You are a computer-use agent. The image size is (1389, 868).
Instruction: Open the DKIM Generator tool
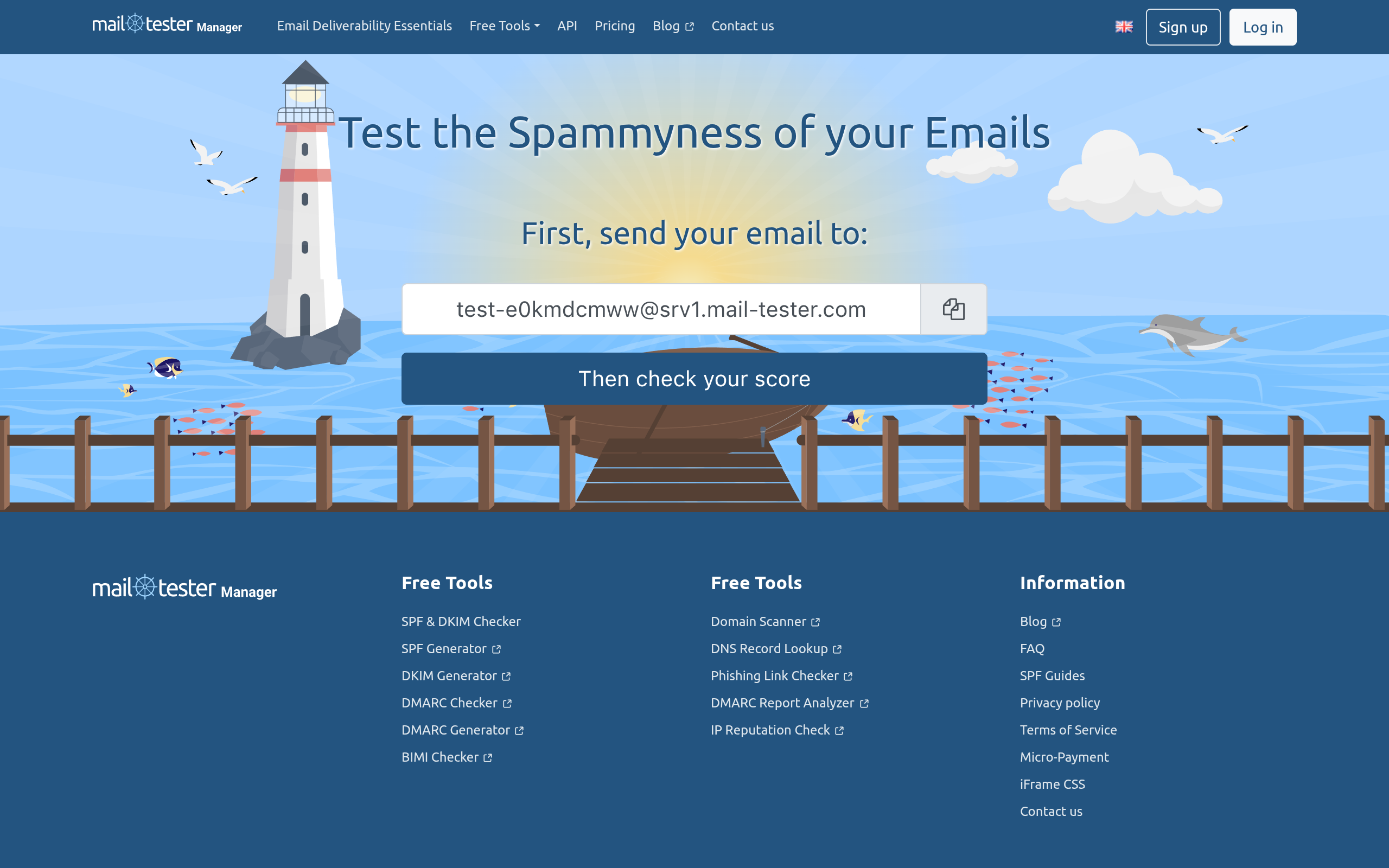456,676
